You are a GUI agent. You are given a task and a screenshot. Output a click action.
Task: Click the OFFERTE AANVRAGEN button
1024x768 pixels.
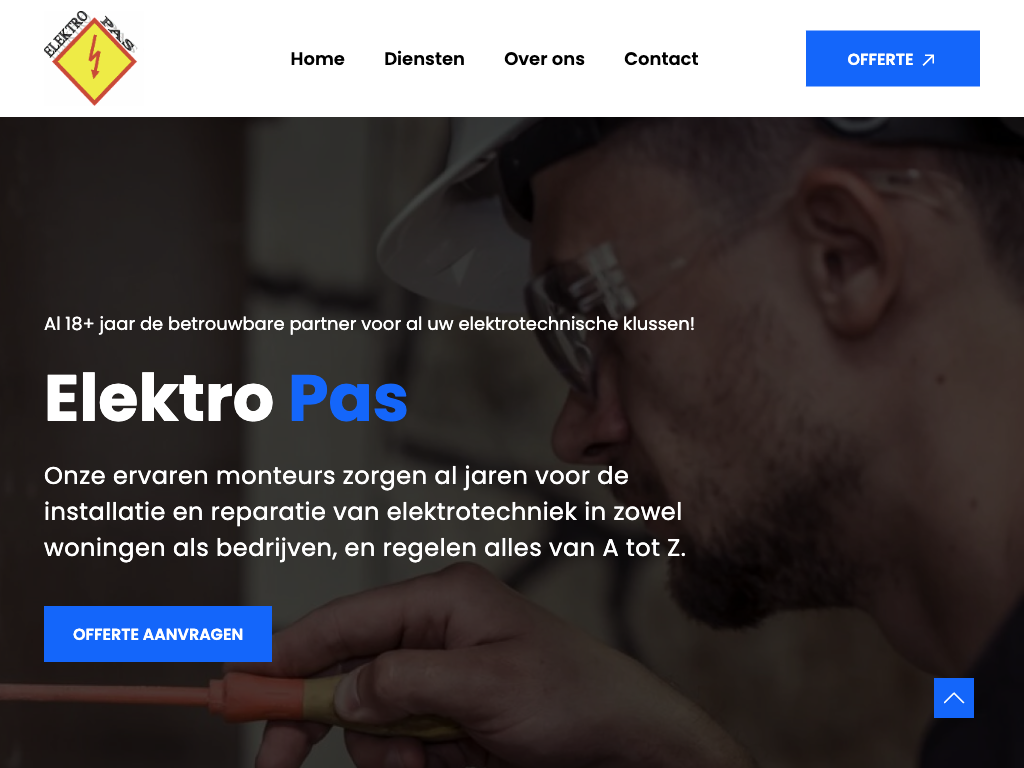tap(158, 634)
